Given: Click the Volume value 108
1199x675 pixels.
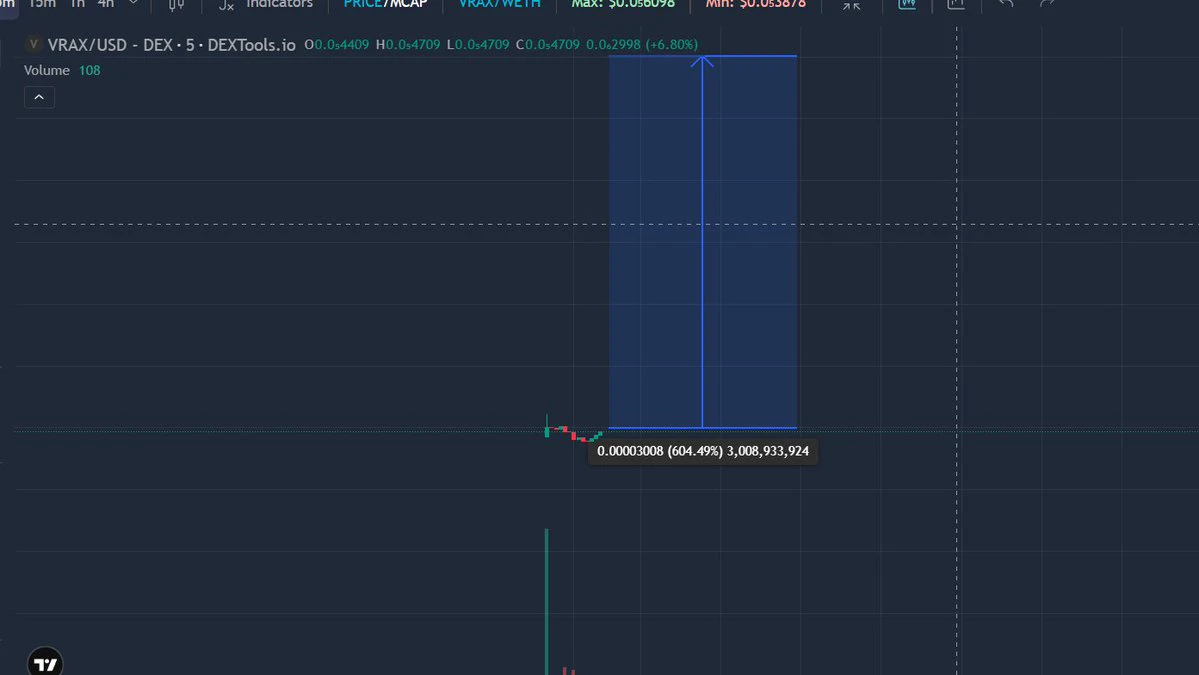Looking at the screenshot, I should [89, 70].
